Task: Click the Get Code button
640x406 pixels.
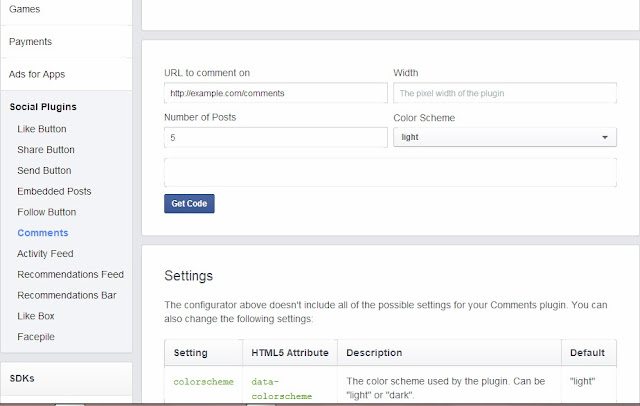Action: (189, 204)
